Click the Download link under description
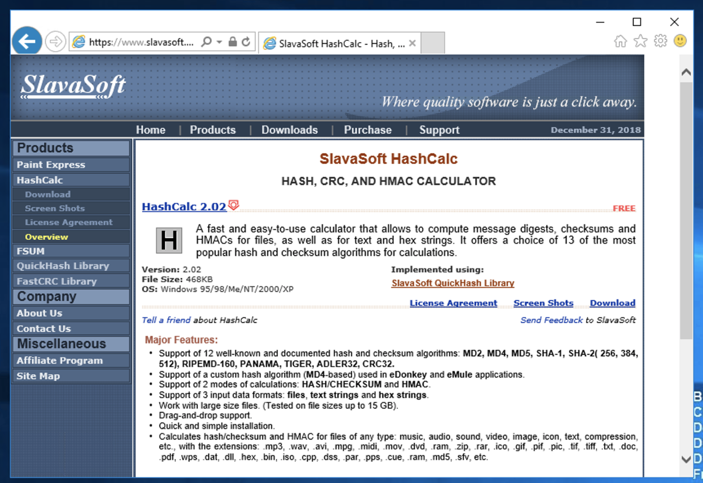Screen dimensions: 703x483 click(x=612, y=303)
